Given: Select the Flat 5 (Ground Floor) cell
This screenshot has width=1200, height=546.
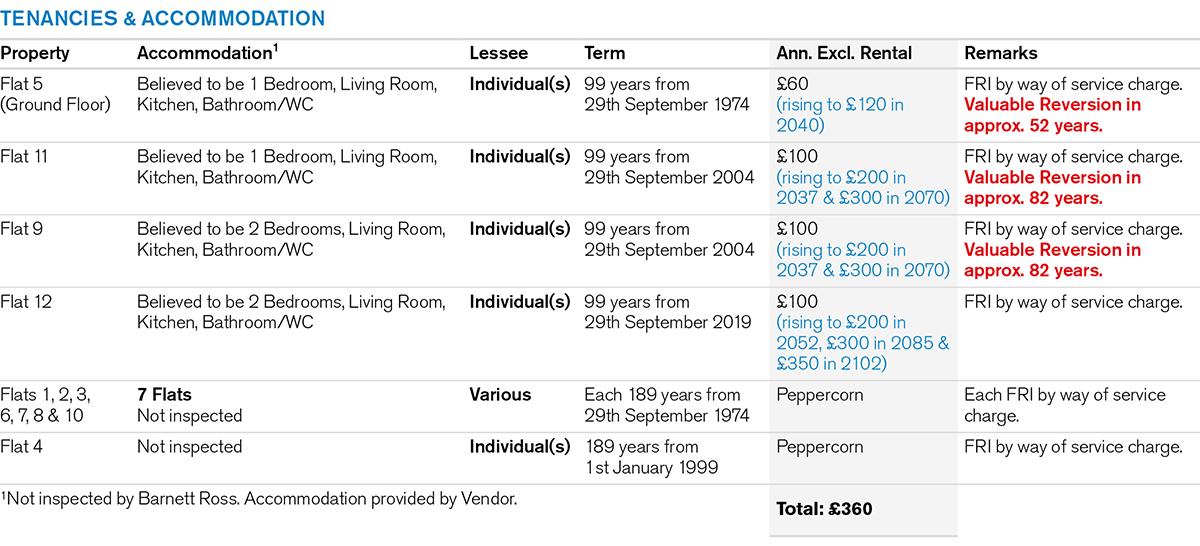Looking at the screenshot, I should click(55, 95).
